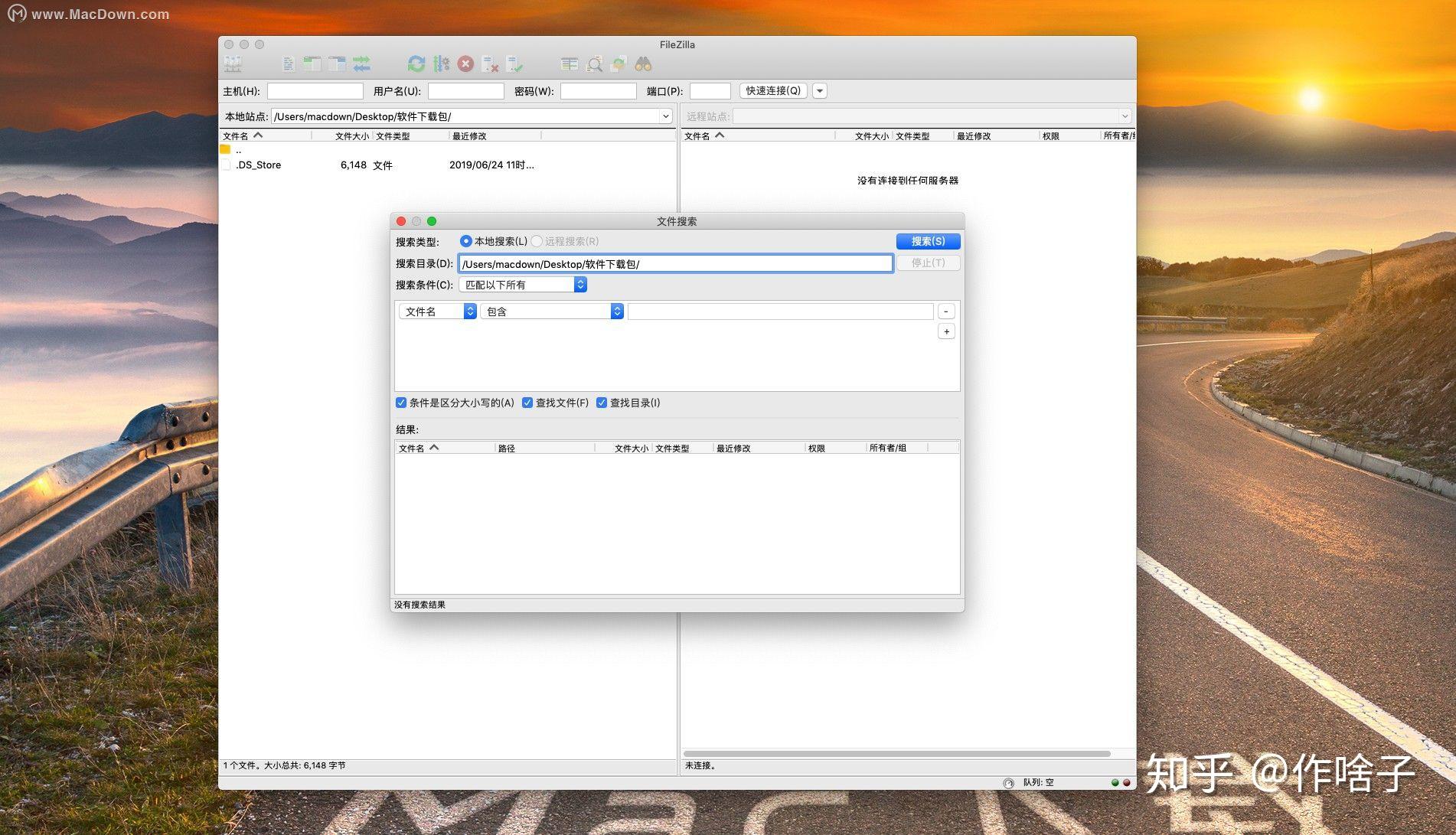This screenshot has width=1456, height=835.
Task: Sort remote list by 权限 column header
Action: click(x=1069, y=135)
